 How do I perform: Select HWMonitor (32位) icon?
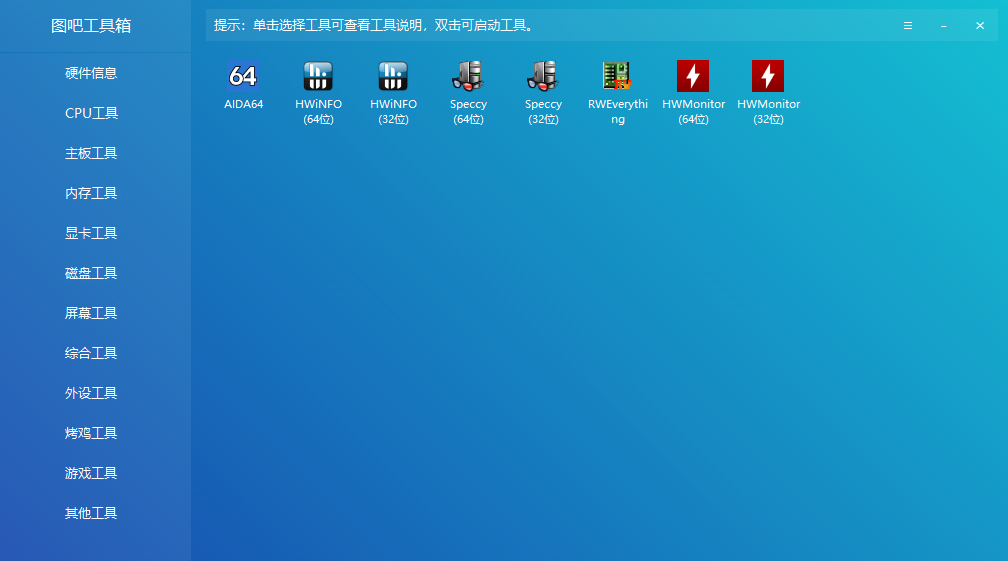point(768,76)
